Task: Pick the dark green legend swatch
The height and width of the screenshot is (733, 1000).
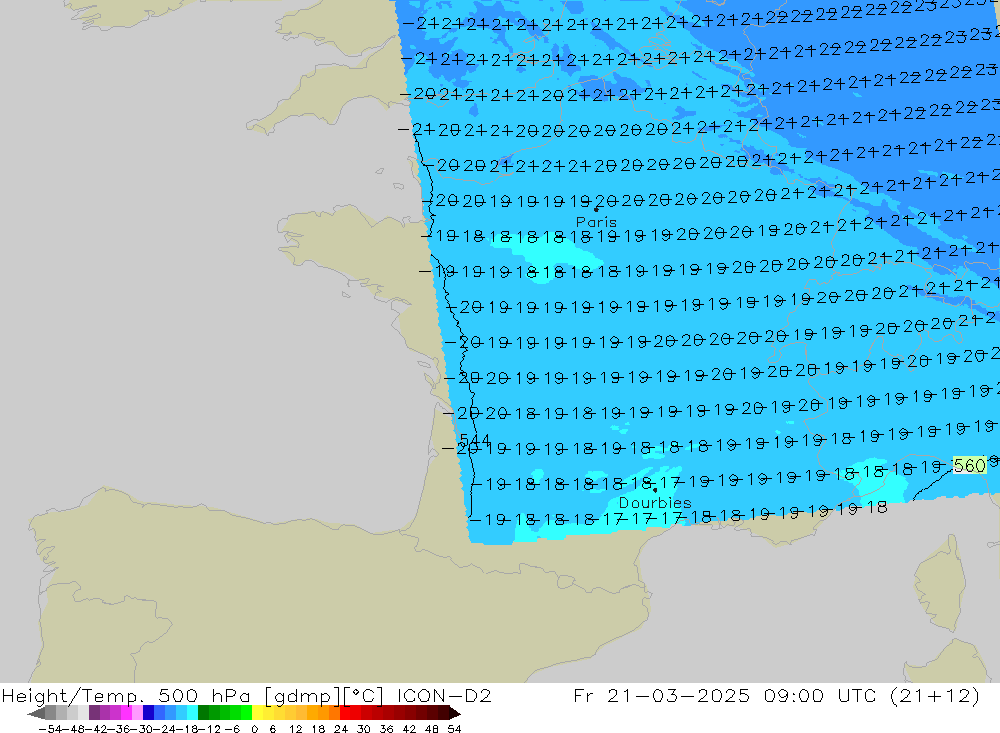Action: tap(203, 713)
